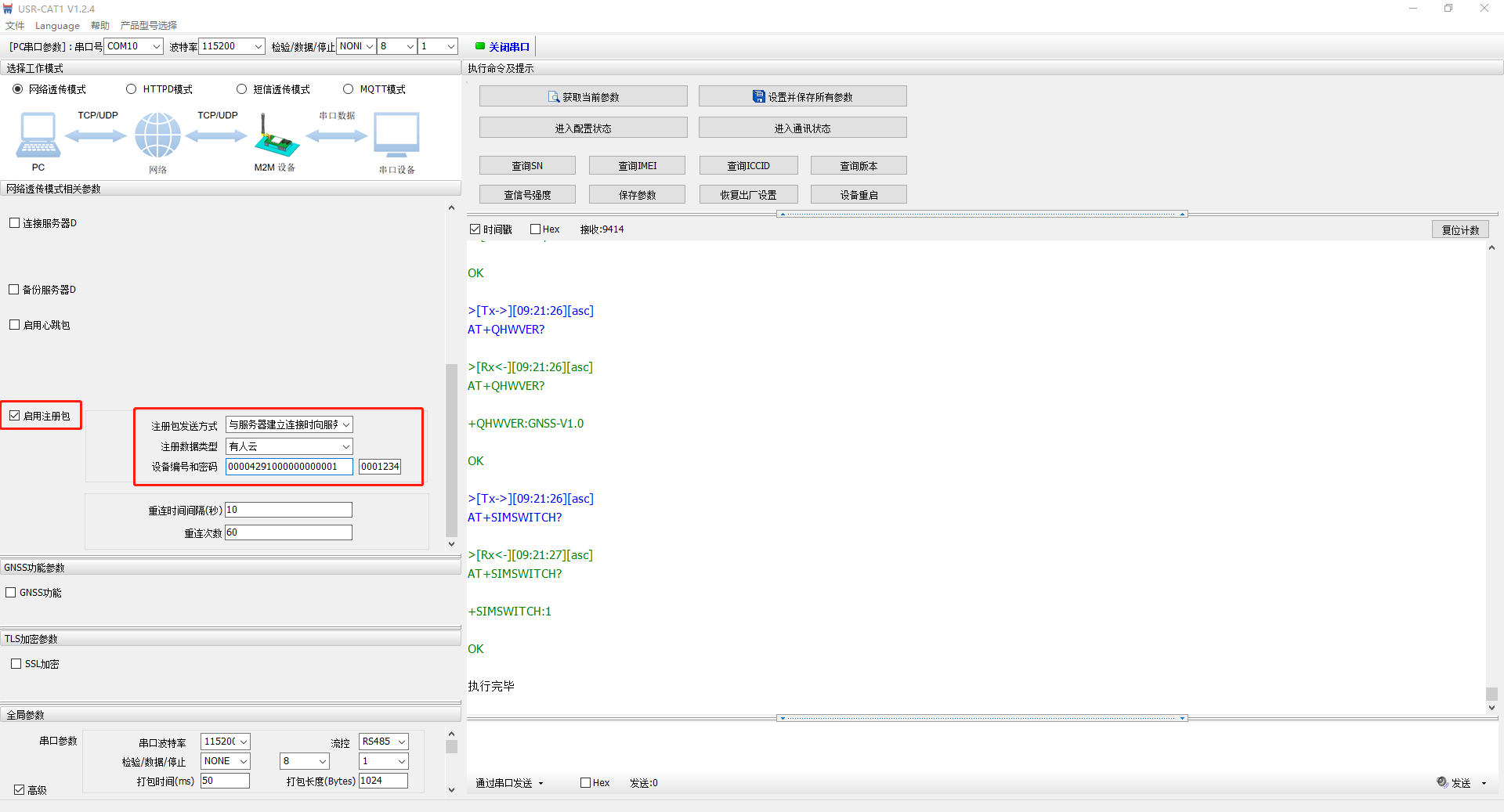1504x812 pixels.
Task: Click the send icon at bottom right
Action: (1442, 782)
